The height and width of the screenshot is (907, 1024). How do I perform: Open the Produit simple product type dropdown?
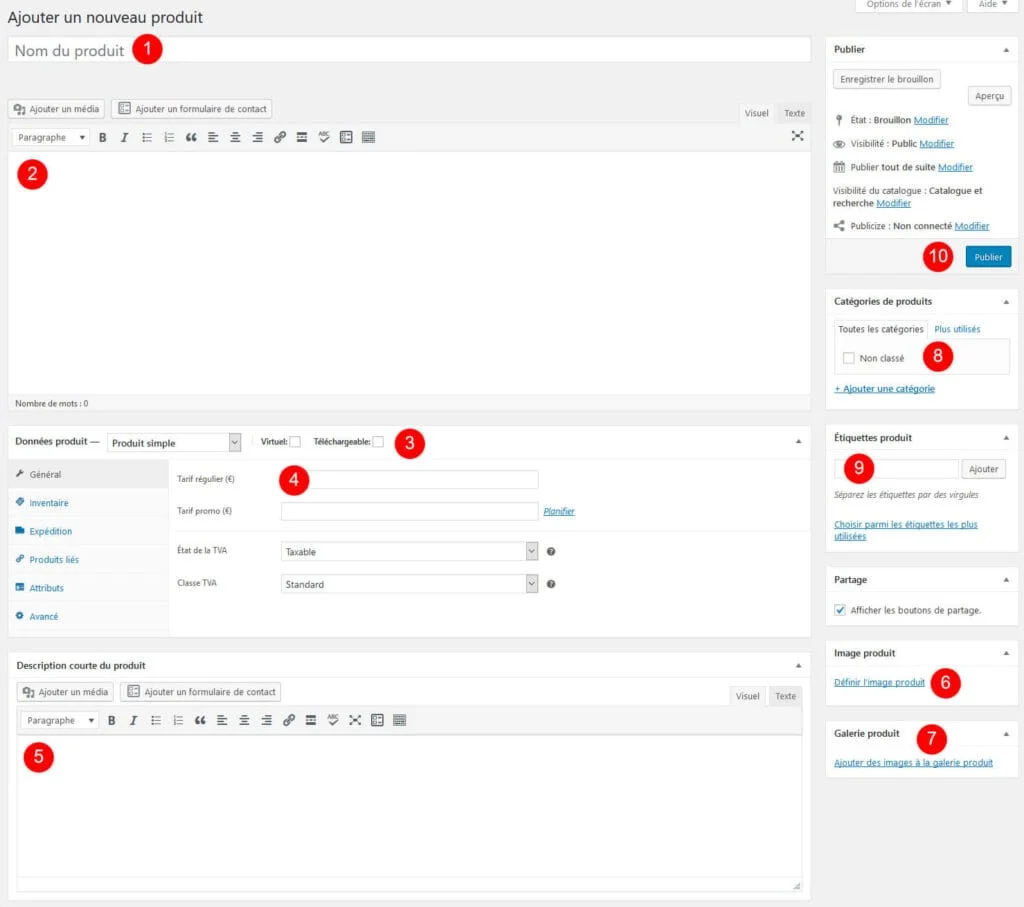click(x=174, y=442)
